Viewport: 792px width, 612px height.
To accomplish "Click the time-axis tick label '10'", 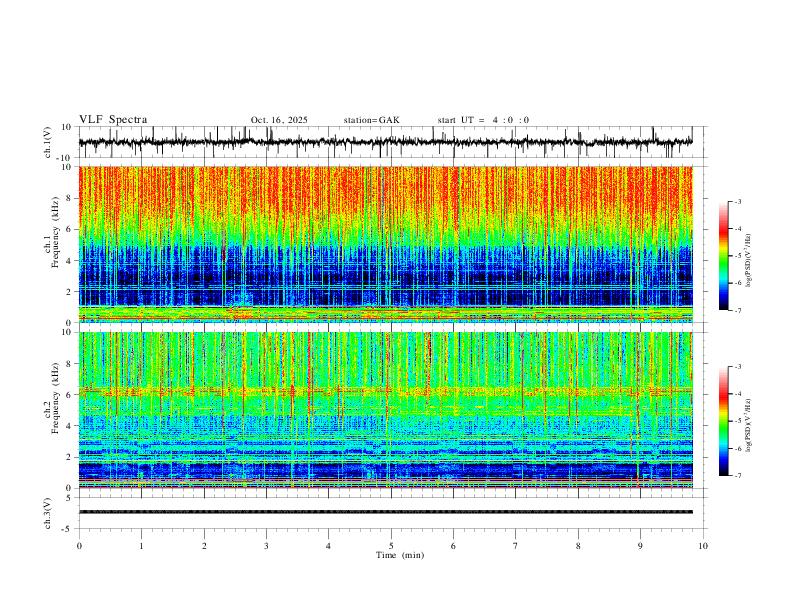I will (703, 546).
